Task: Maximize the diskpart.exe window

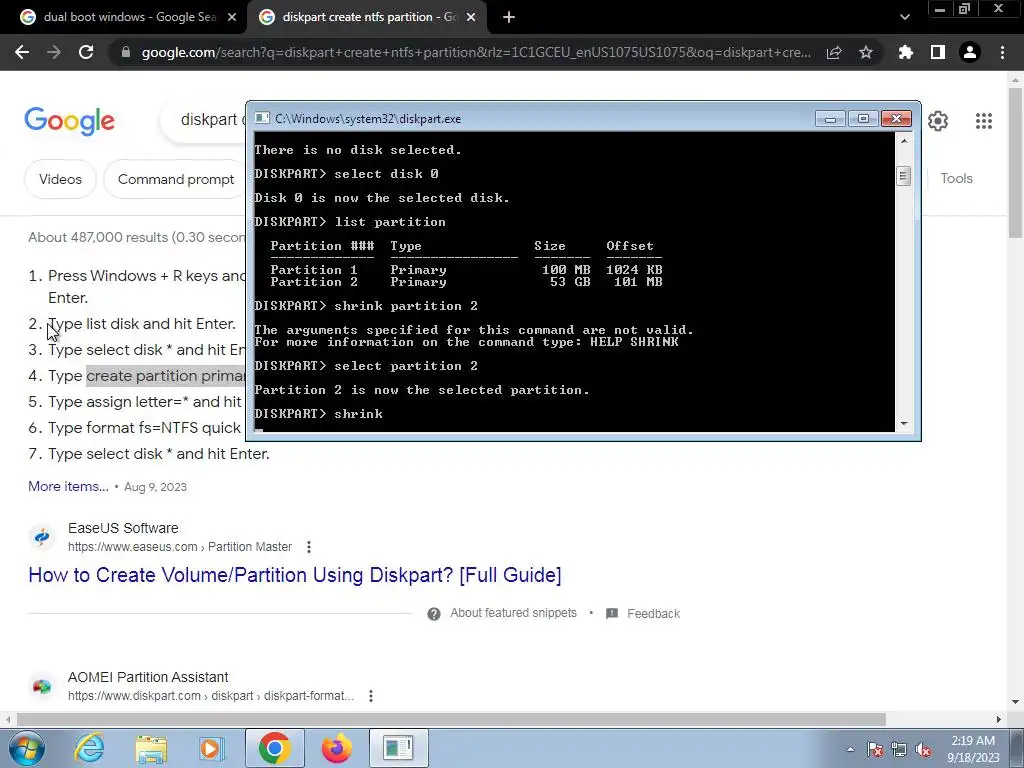Action: point(863,118)
